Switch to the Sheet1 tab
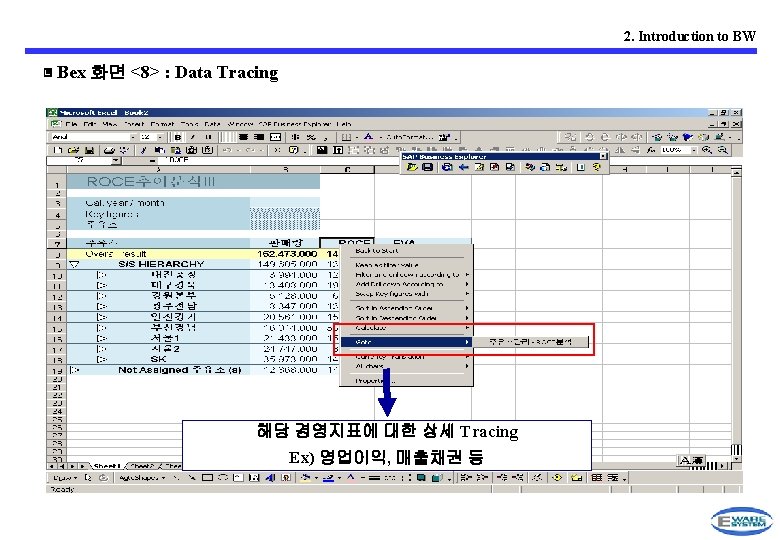This screenshot has height=540, width=780. point(107,466)
